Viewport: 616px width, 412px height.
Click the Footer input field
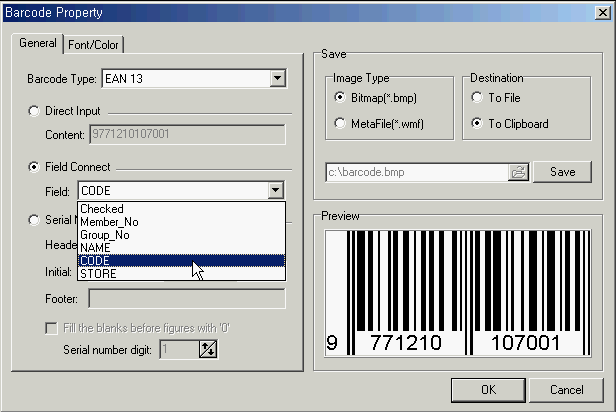187,299
